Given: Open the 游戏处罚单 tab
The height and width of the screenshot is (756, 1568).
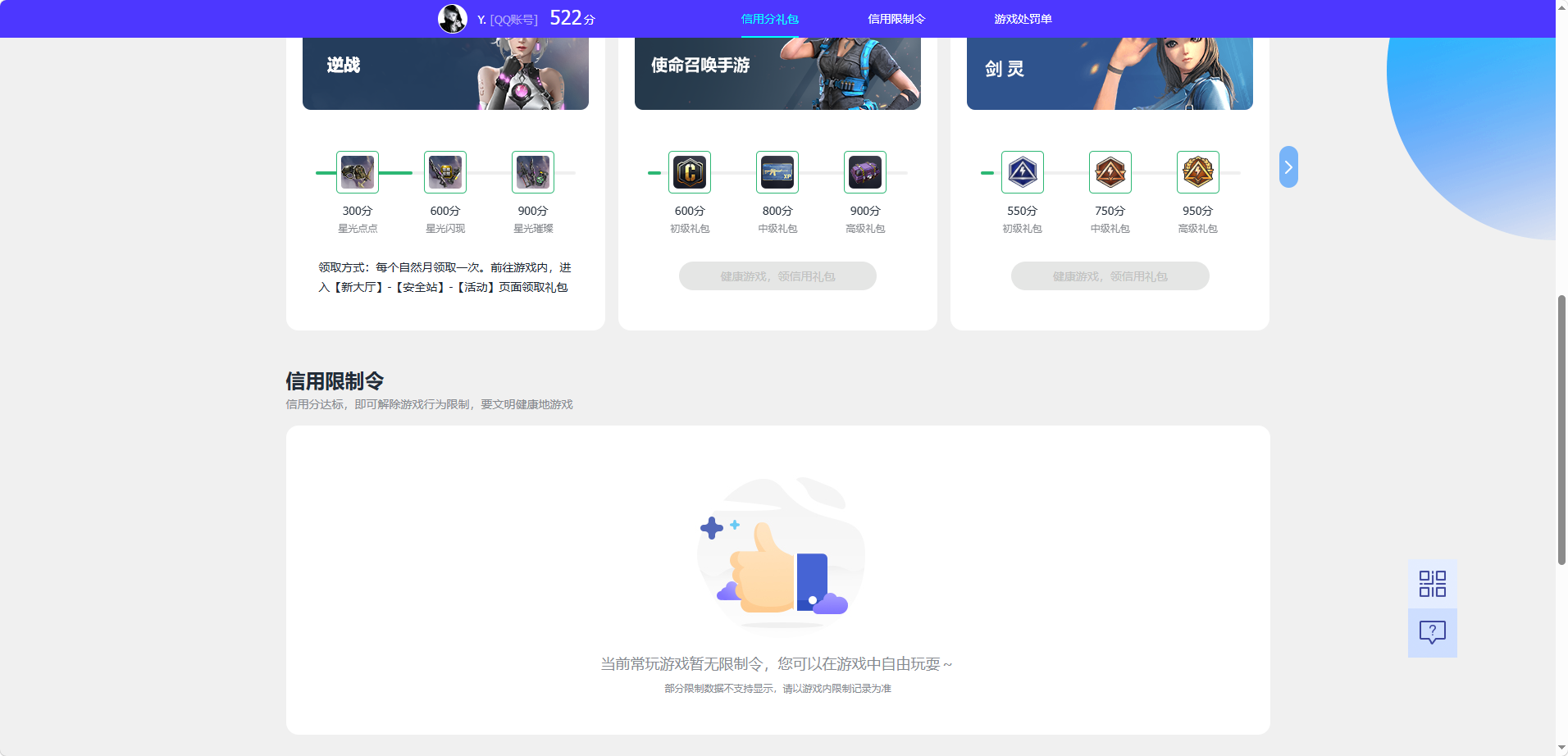Looking at the screenshot, I should tap(1023, 19).
